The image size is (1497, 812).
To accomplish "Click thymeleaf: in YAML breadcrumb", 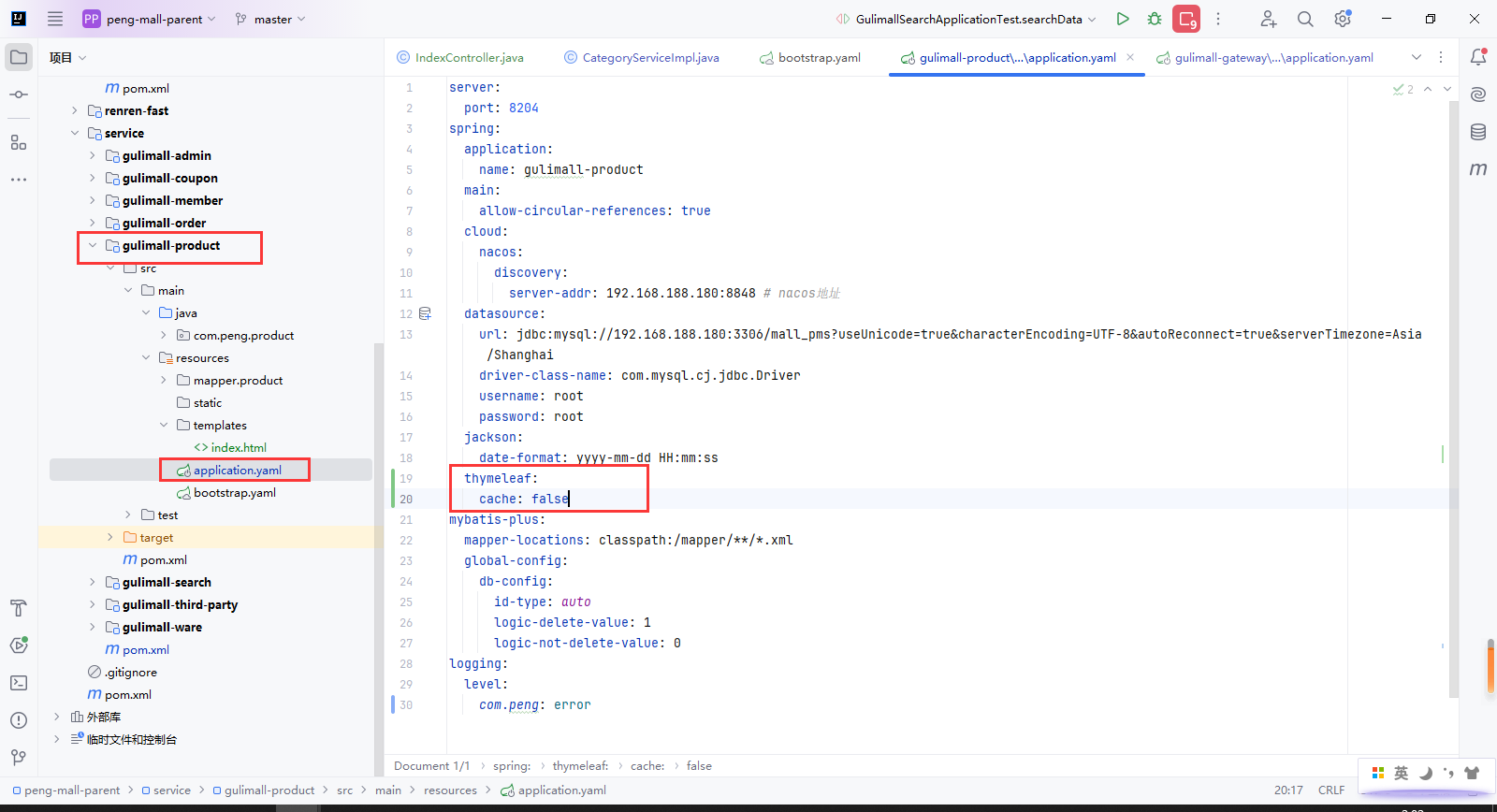I will [580, 766].
